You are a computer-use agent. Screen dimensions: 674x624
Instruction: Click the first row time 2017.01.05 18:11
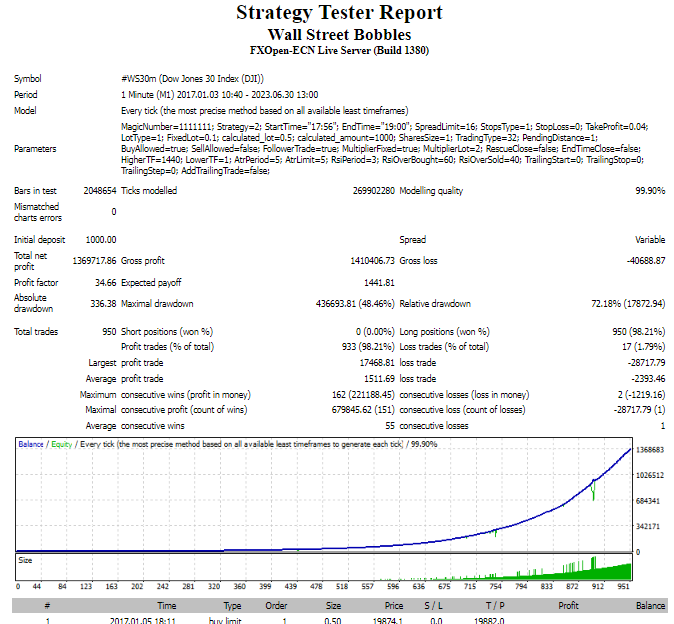[x=143, y=621]
